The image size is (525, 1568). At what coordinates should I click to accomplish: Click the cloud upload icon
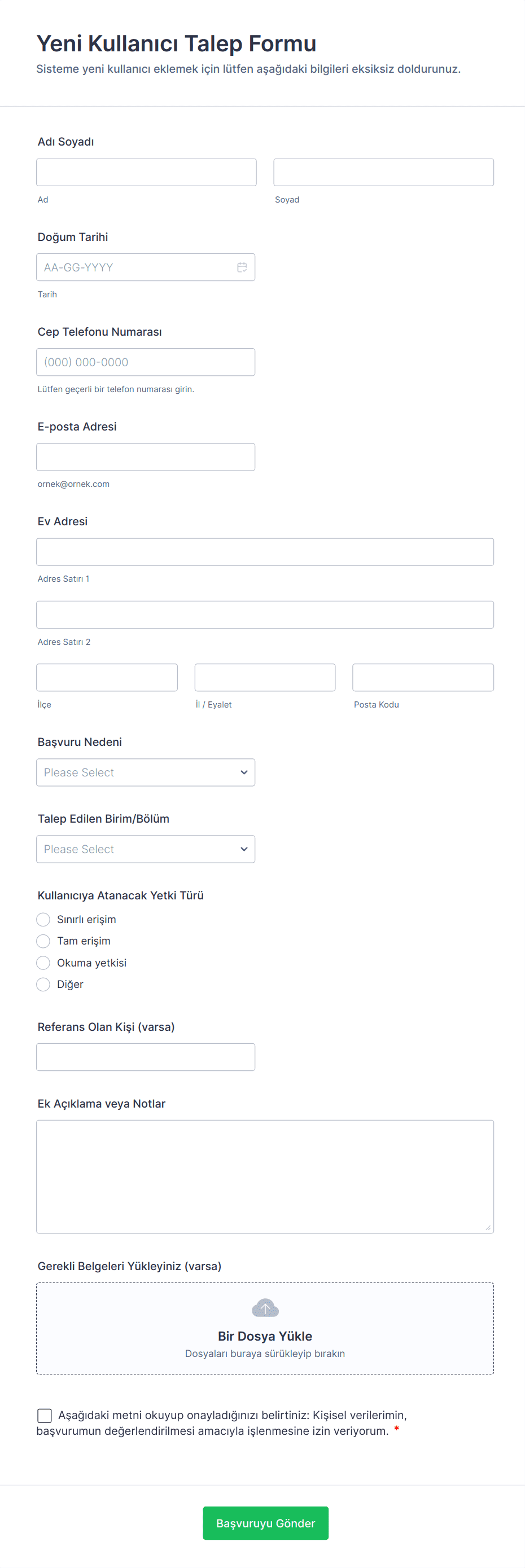pos(265,1307)
